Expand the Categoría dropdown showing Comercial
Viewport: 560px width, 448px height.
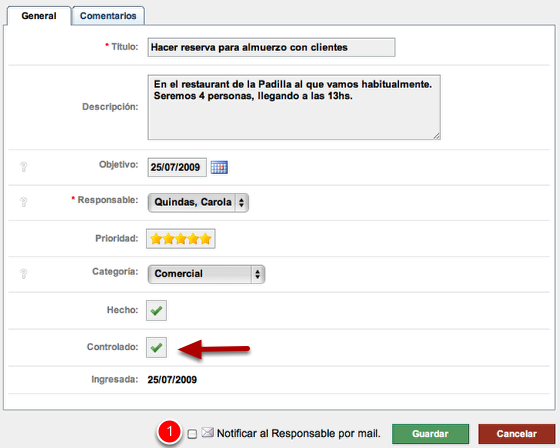tap(206, 274)
